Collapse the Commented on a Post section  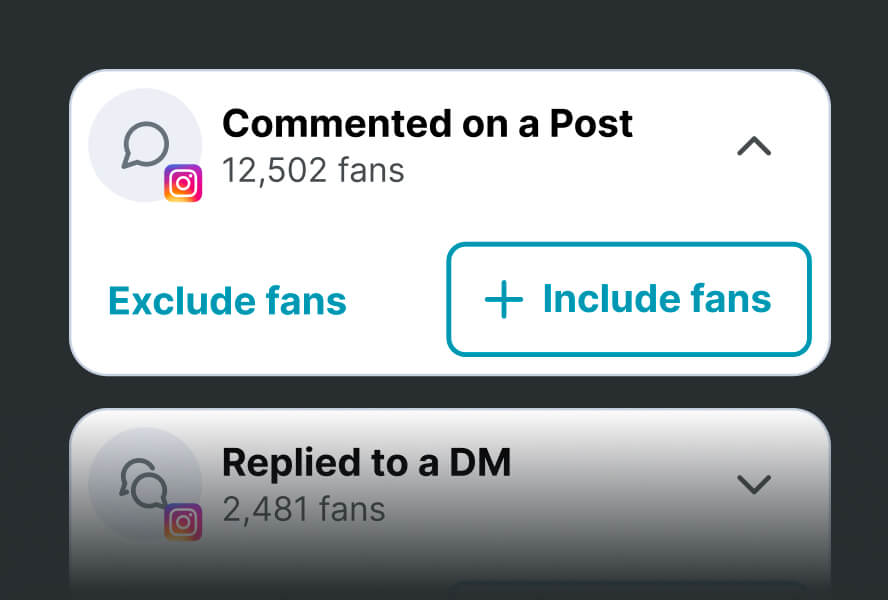(754, 147)
